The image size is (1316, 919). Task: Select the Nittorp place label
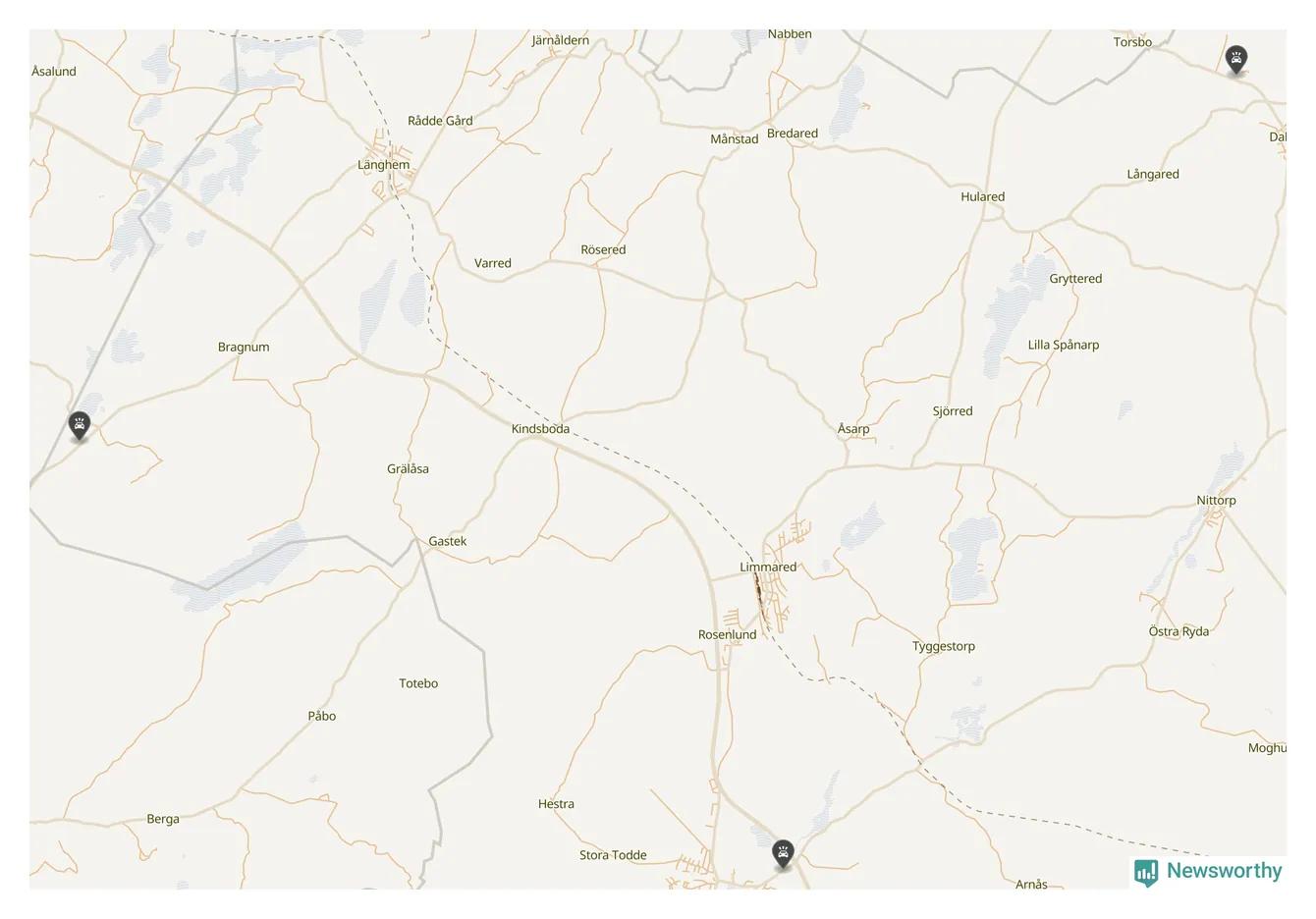(1216, 500)
